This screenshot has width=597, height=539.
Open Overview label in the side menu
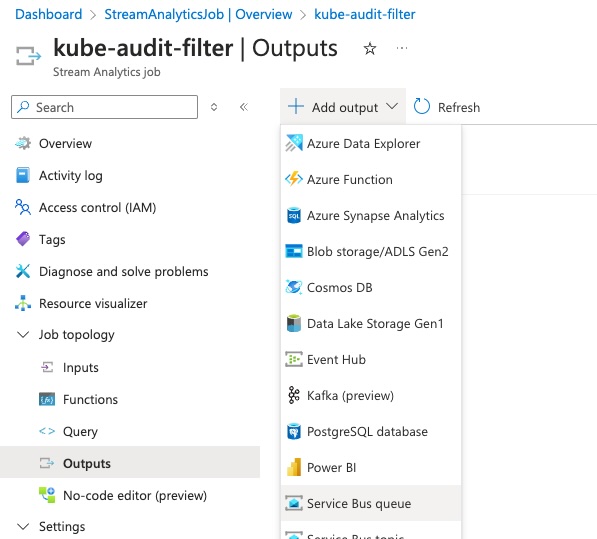click(65, 144)
